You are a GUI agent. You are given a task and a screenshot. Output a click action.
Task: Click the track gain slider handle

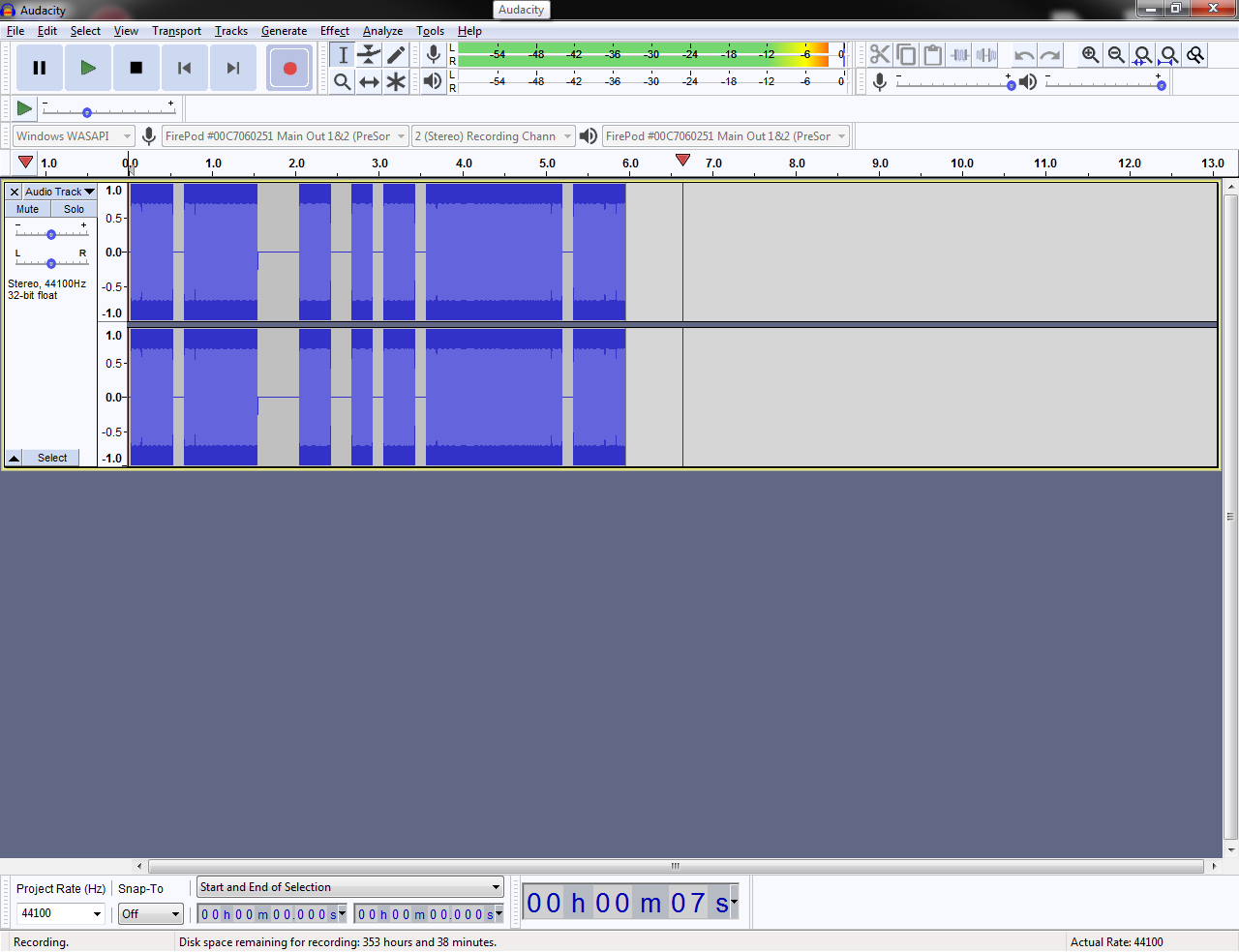51,234
